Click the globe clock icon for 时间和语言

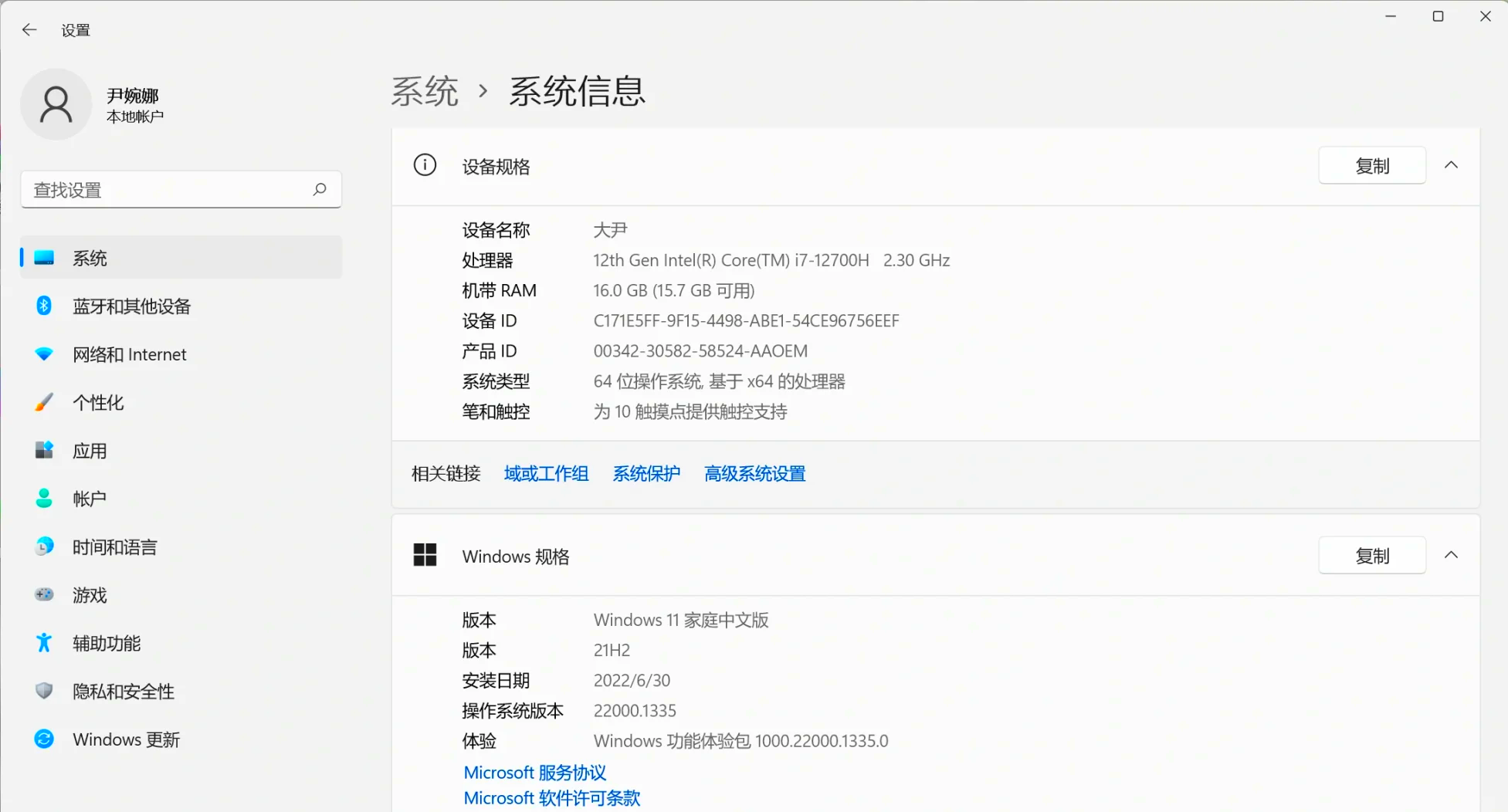(45, 546)
